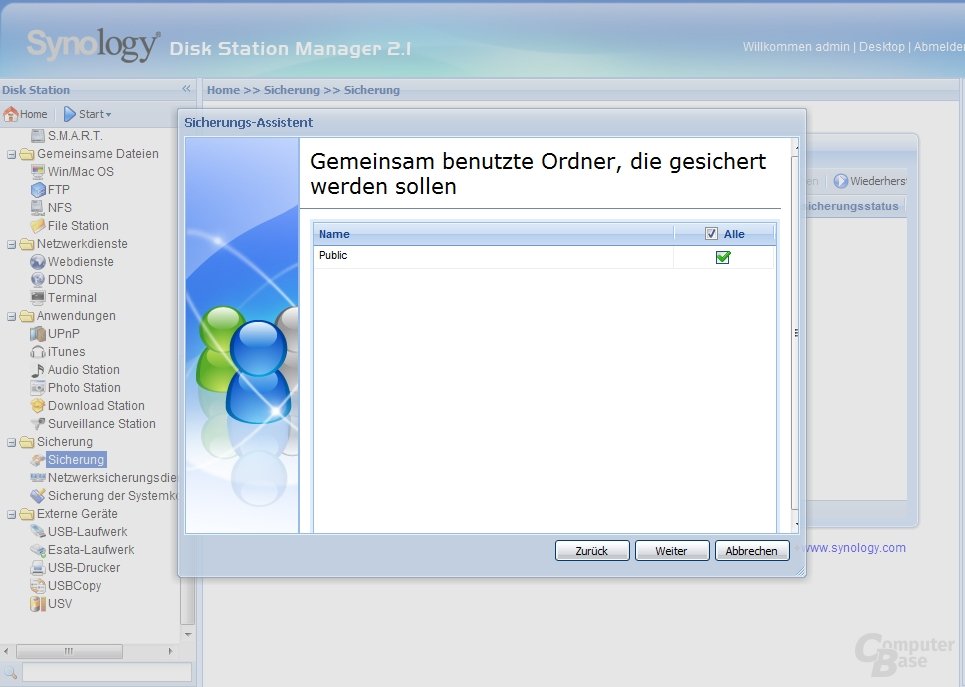Open USB-Drucker printer icon

(x=38, y=568)
